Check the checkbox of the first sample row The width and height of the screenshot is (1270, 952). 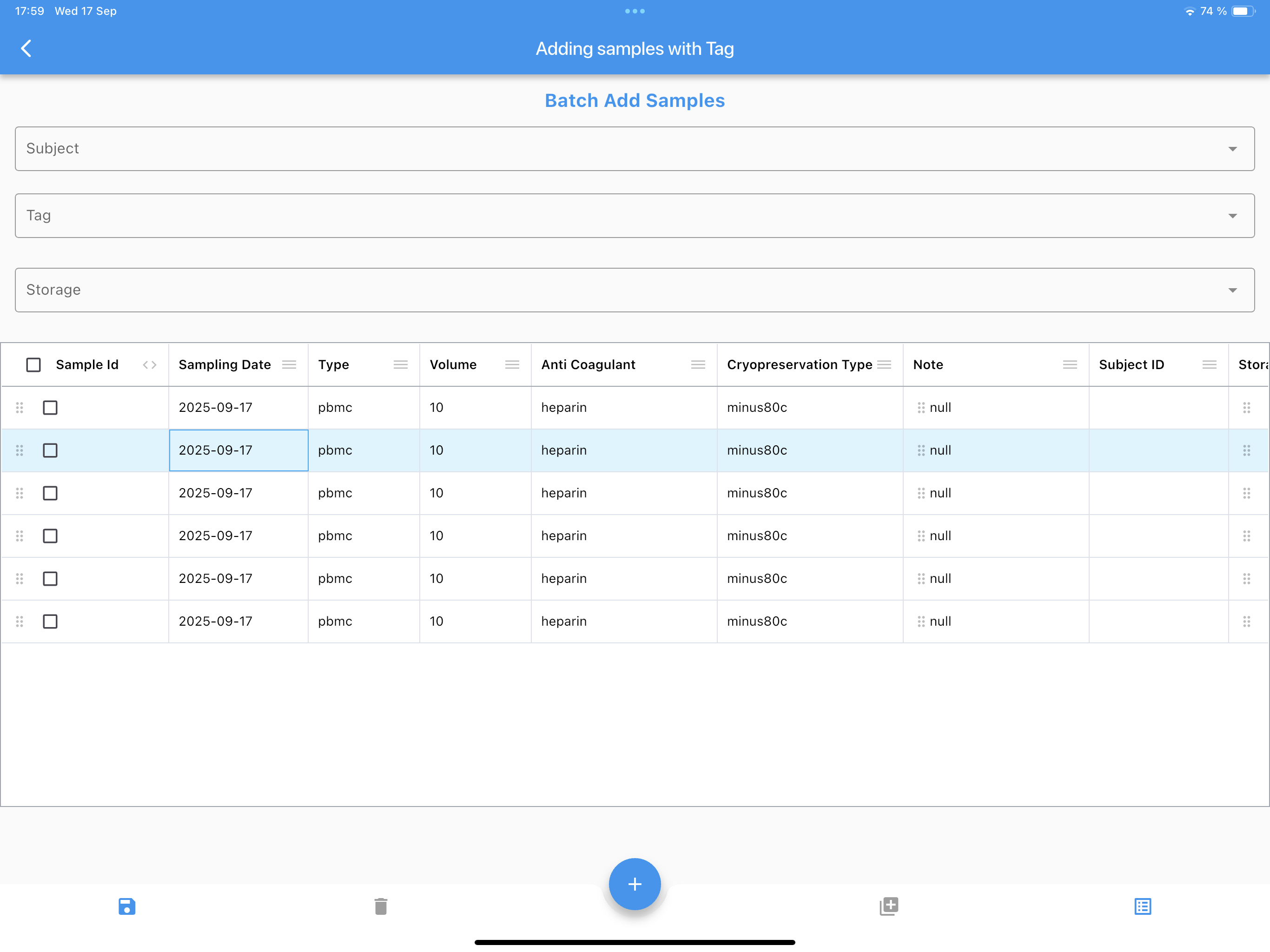click(x=50, y=408)
